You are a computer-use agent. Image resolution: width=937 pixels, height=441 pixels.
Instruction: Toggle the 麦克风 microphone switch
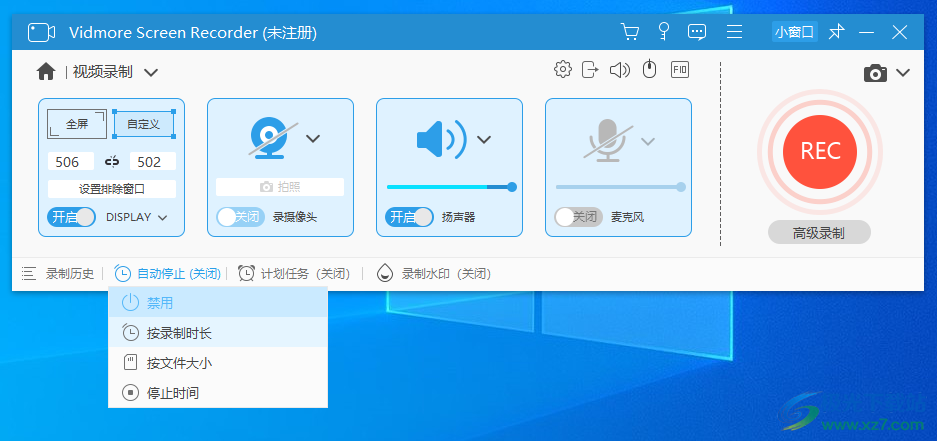click(578, 217)
